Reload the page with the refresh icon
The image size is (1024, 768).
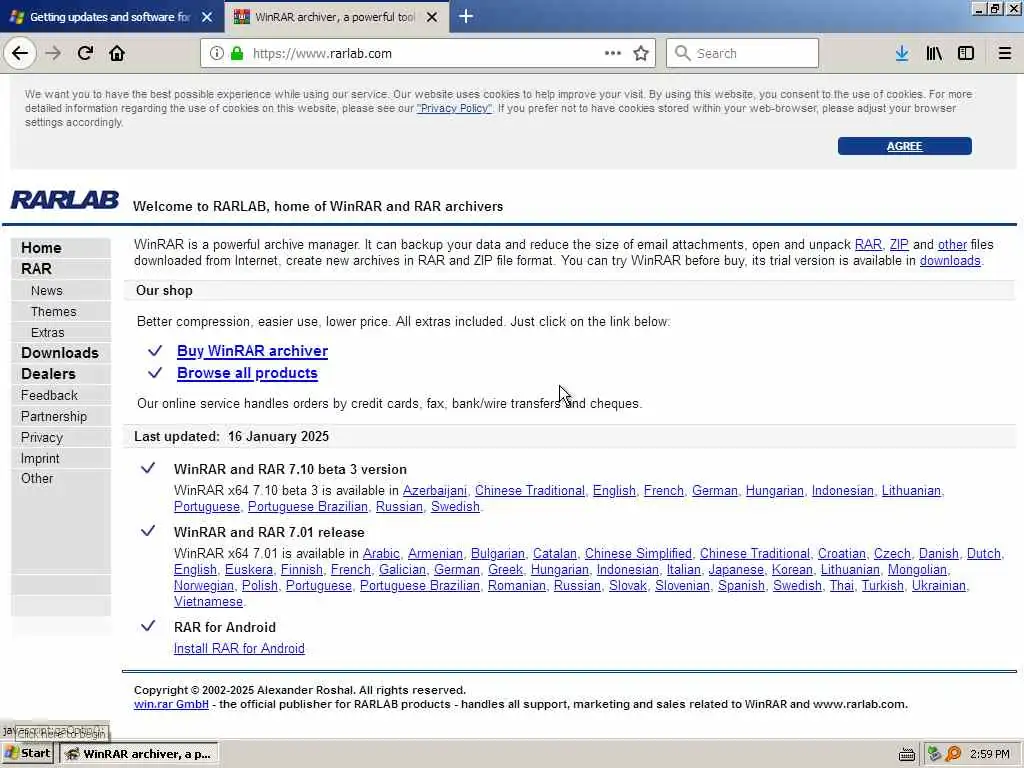click(x=85, y=54)
